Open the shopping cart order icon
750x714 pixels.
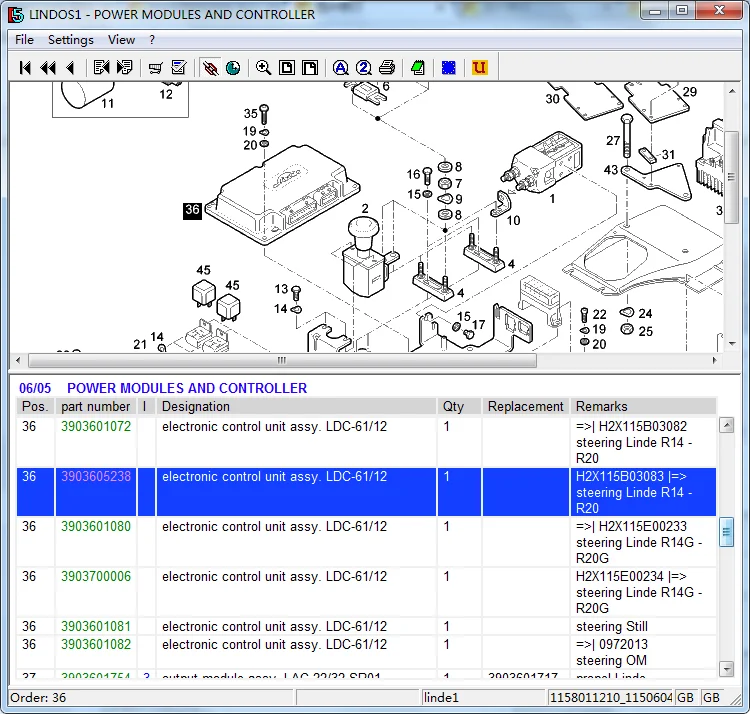pos(155,68)
